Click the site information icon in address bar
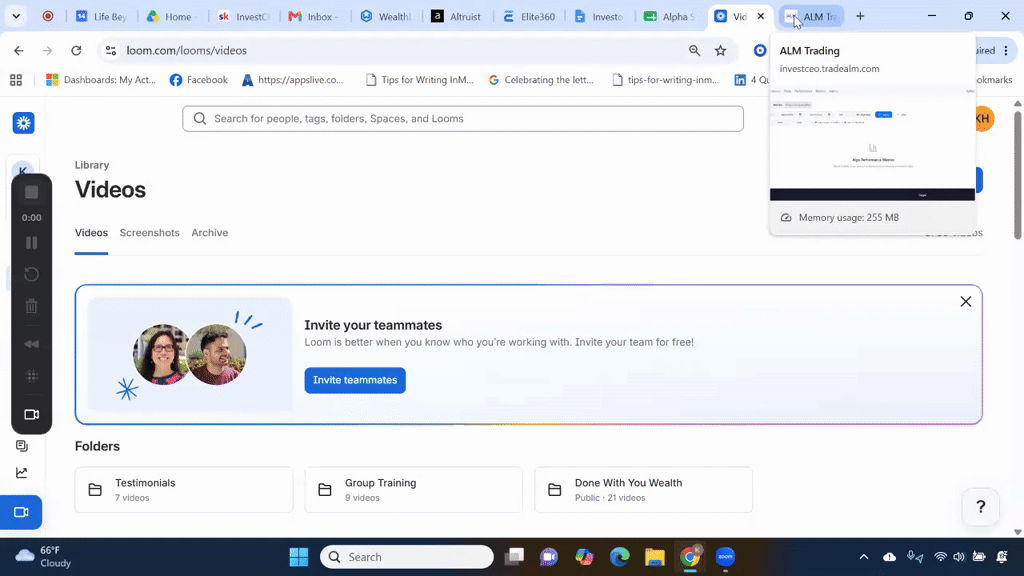 111,50
